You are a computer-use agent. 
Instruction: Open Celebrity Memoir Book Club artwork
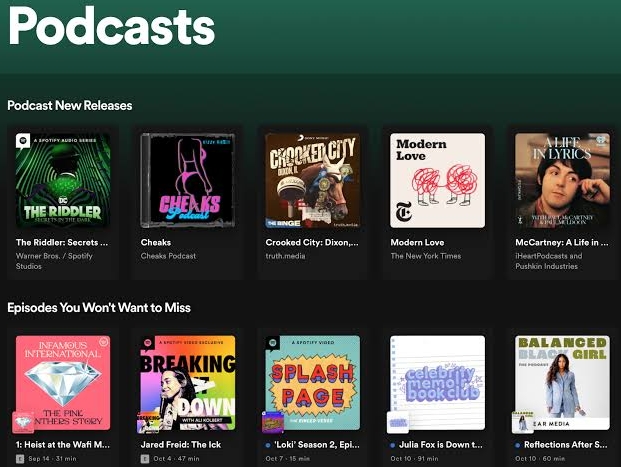[437, 383]
